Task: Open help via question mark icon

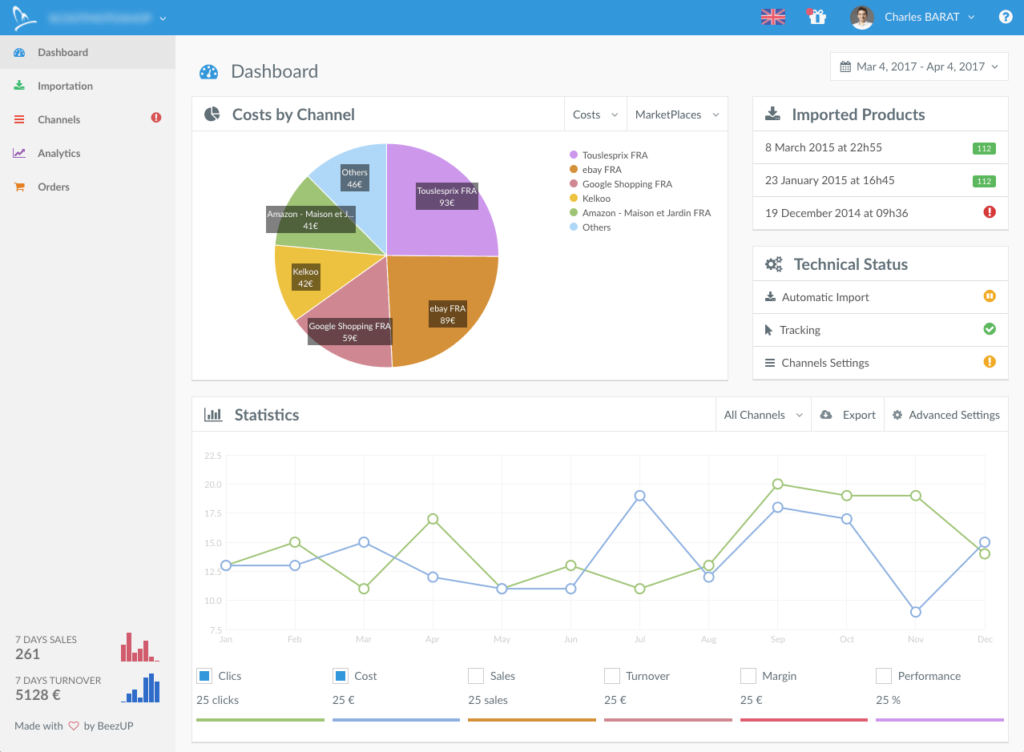Action: pyautogui.click(x=1006, y=17)
